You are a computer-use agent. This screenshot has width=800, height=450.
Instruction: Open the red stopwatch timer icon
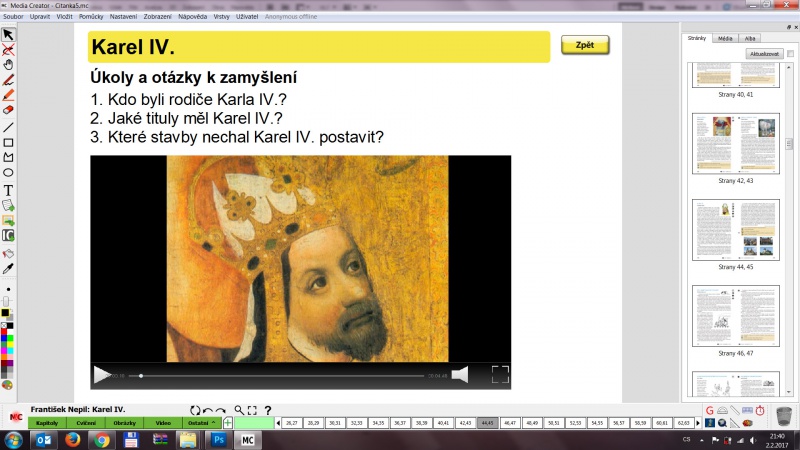(x=760, y=410)
